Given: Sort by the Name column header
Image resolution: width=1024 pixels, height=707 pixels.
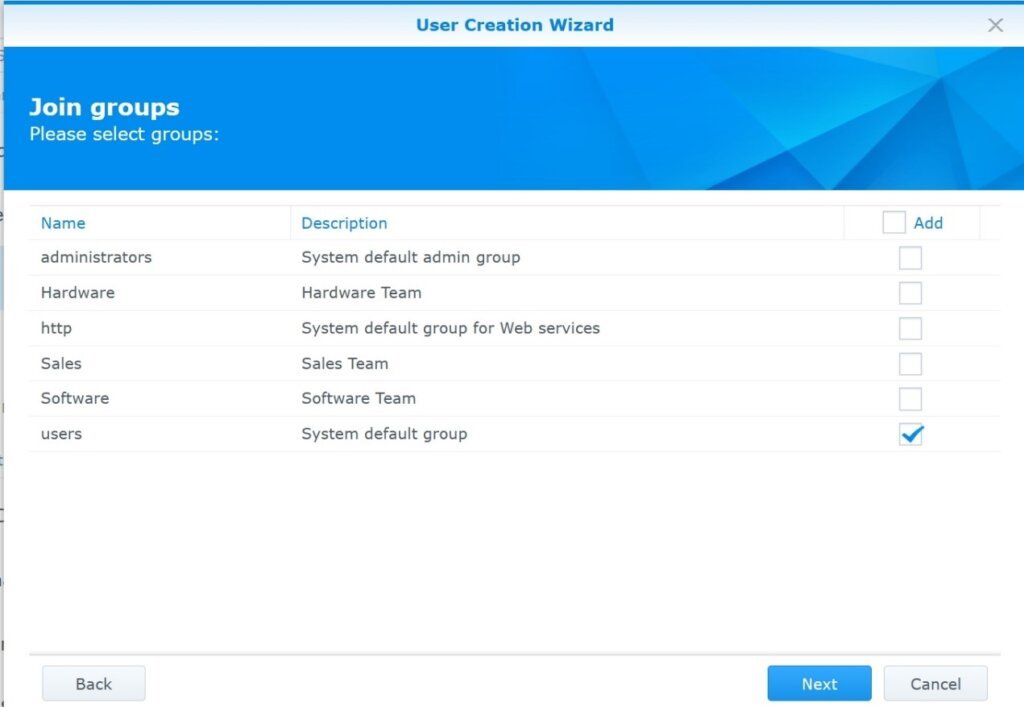Looking at the screenshot, I should point(63,223).
